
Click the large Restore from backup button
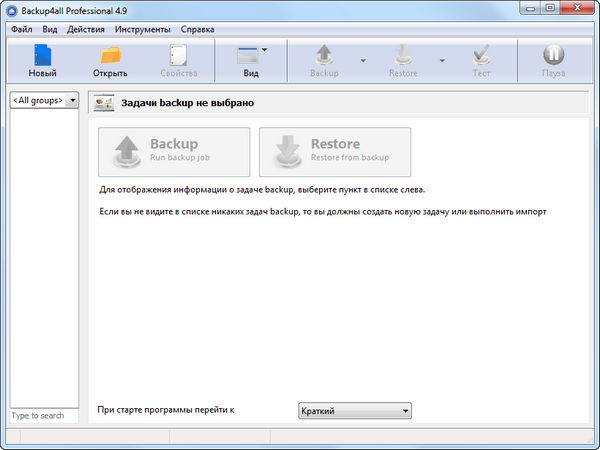point(335,152)
